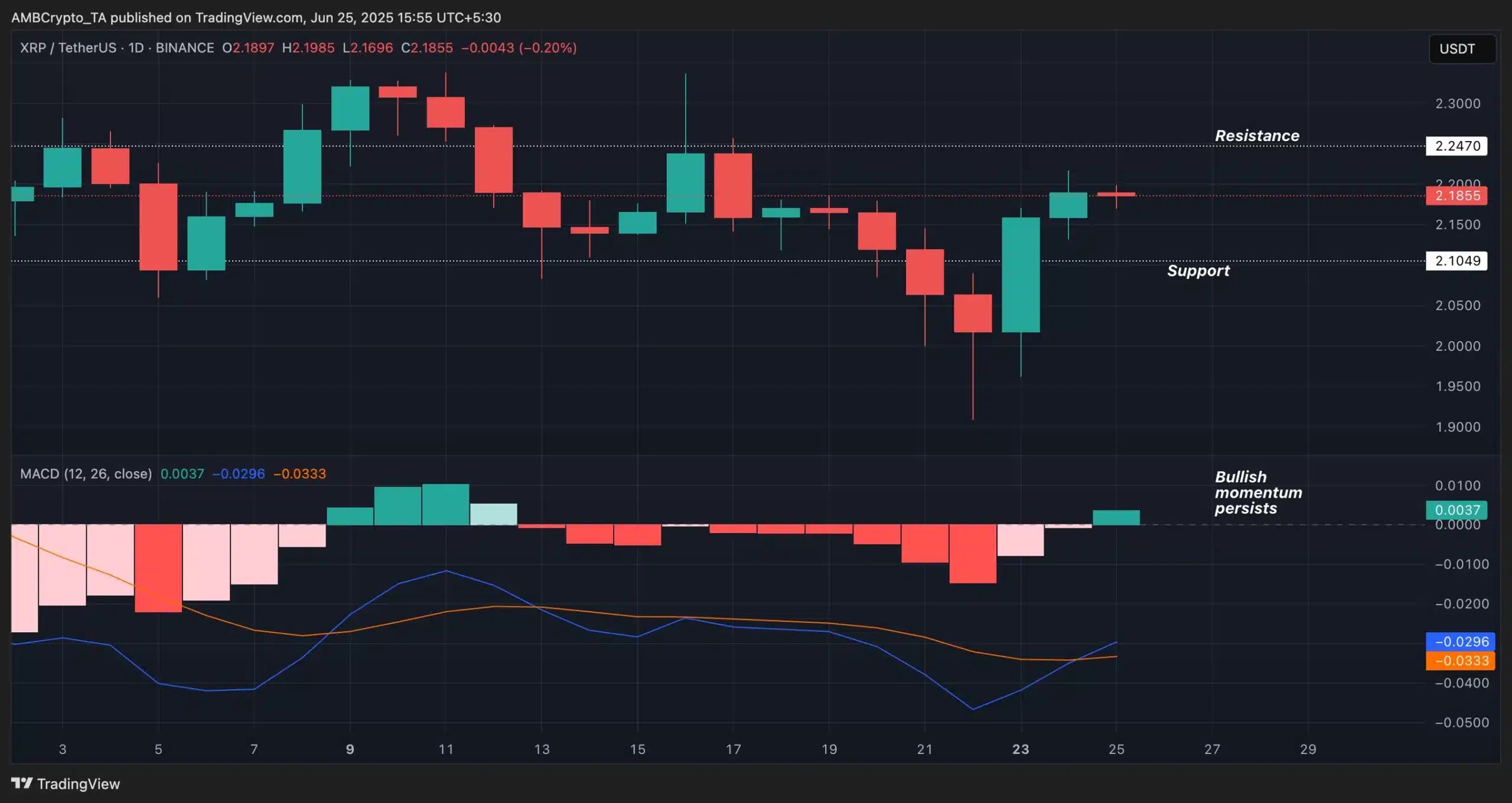Screen dimensions: 1512x803
Task: Open the TradingView.com publication link
Action: coord(247,17)
